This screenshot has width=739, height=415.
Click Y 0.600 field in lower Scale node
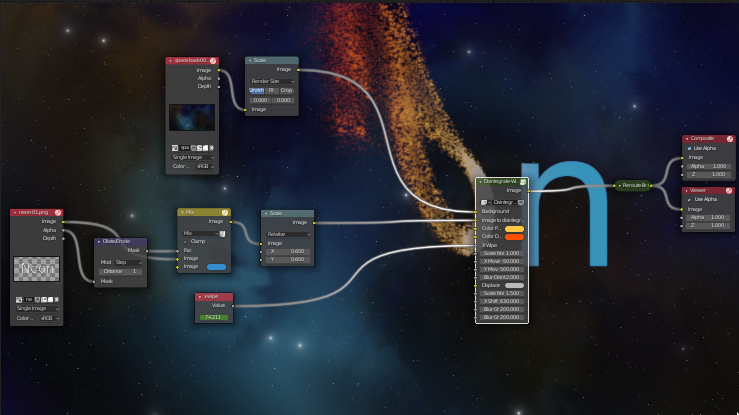coord(287,260)
